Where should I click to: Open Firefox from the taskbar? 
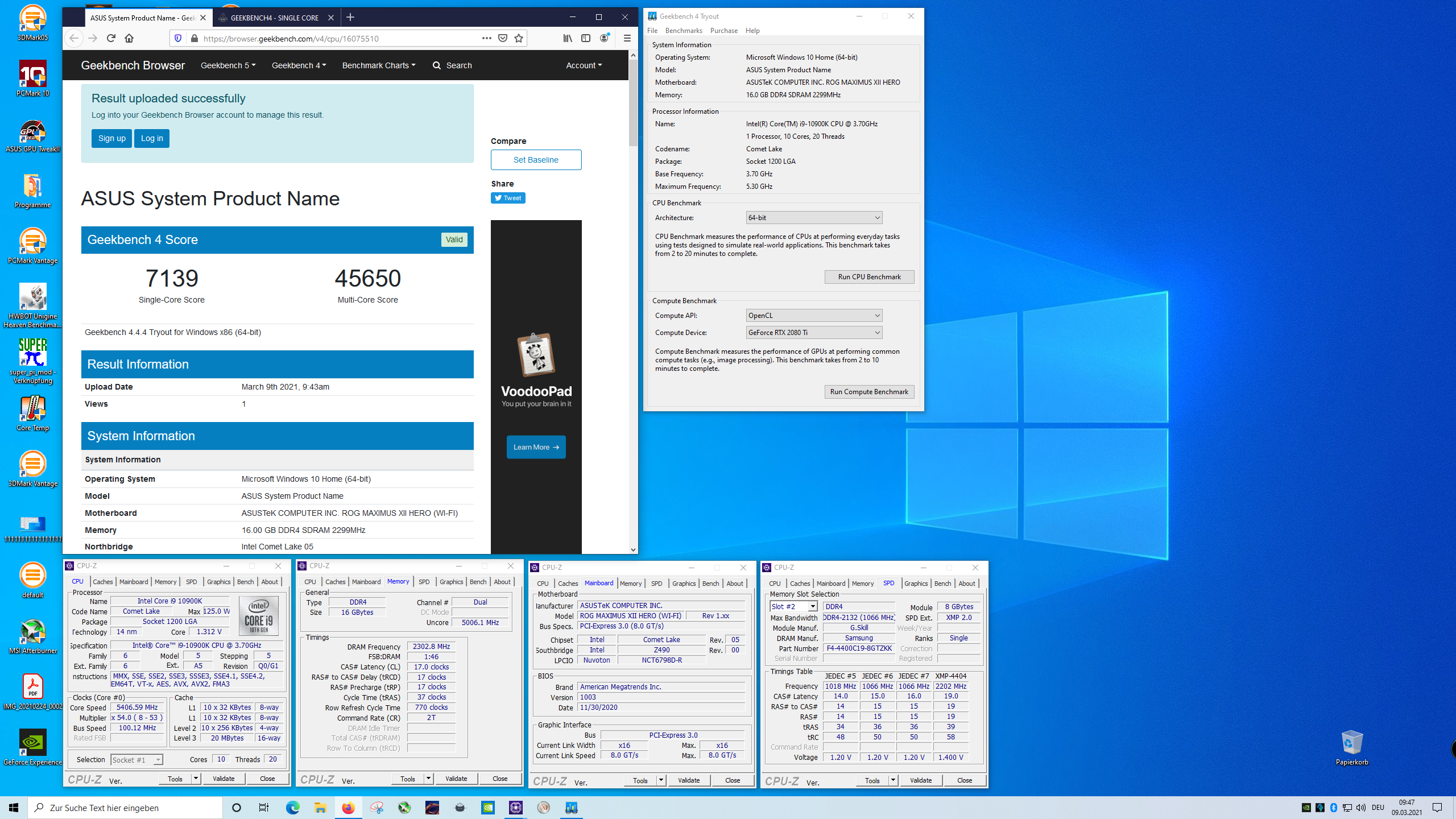pos(348,808)
